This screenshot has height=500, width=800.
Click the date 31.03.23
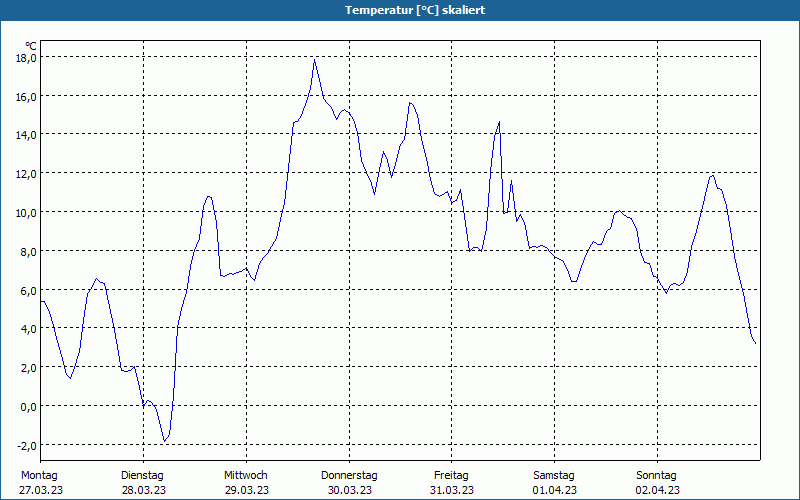[x=452, y=490]
